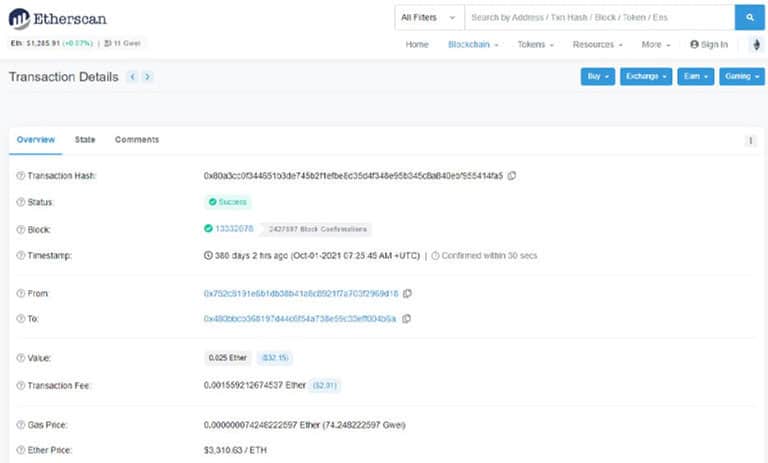Open the Gaming dropdown button
Image resolution: width=768 pixels, height=463 pixels.
click(x=742, y=76)
